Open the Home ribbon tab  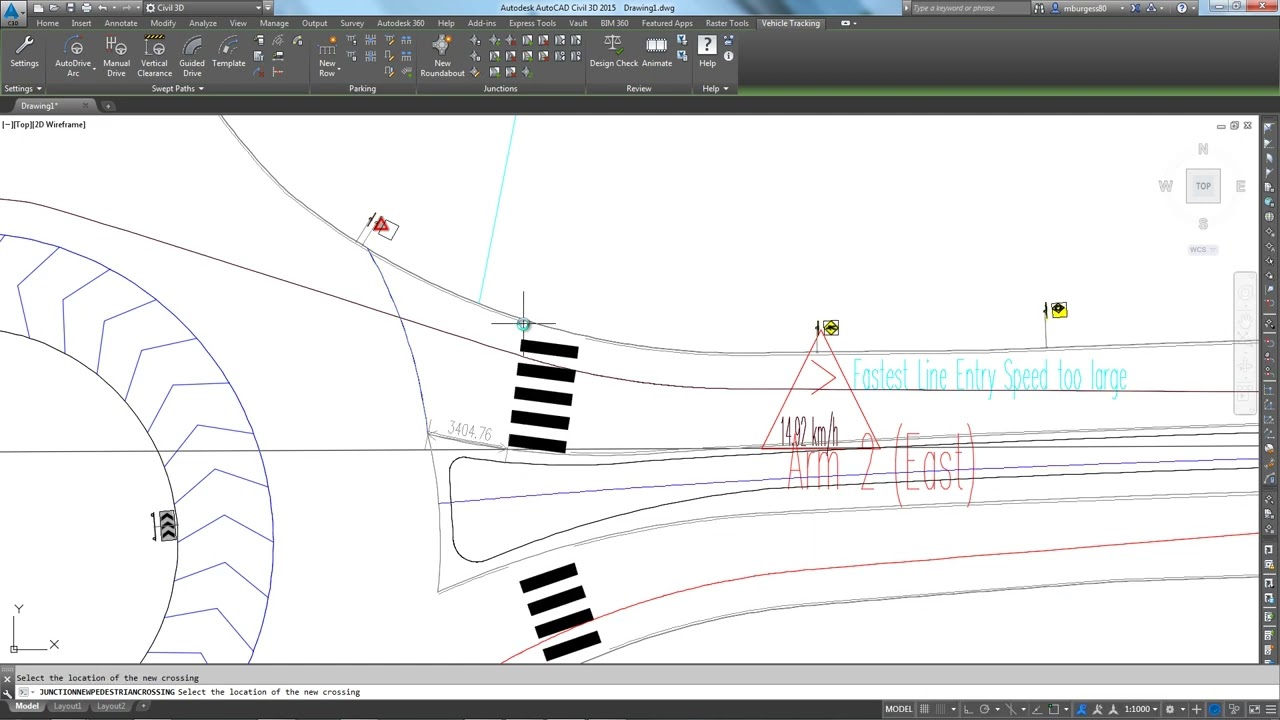47,23
